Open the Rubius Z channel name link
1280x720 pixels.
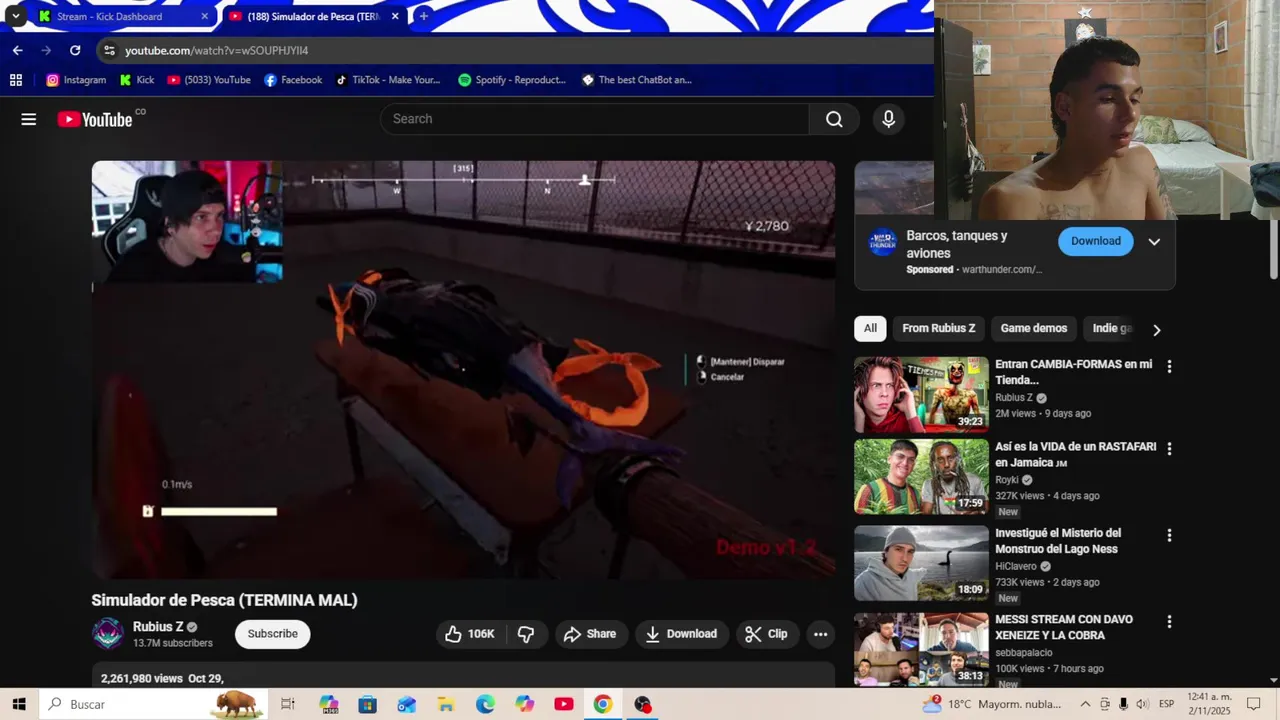click(x=158, y=627)
